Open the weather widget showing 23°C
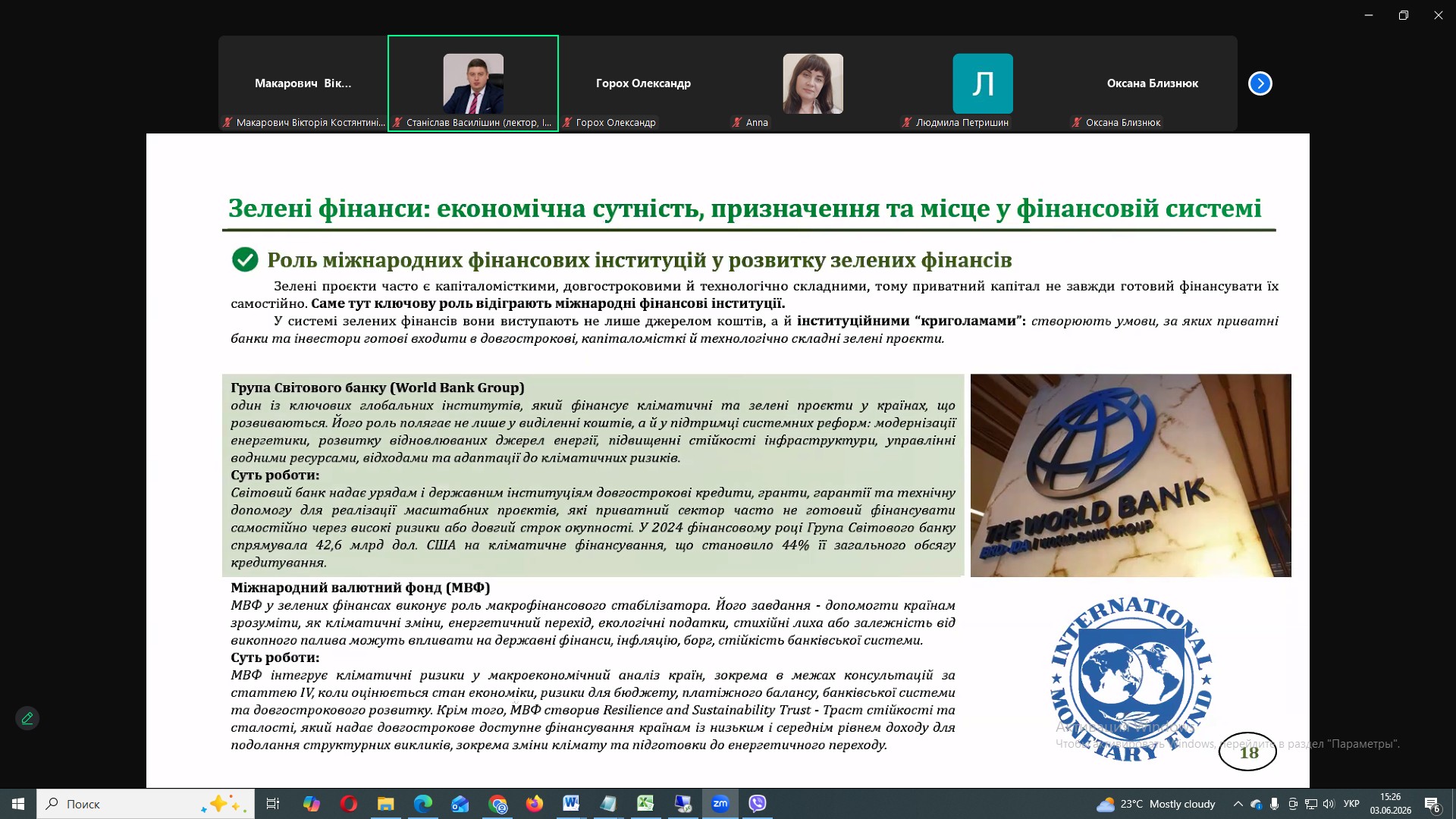 point(1156,804)
